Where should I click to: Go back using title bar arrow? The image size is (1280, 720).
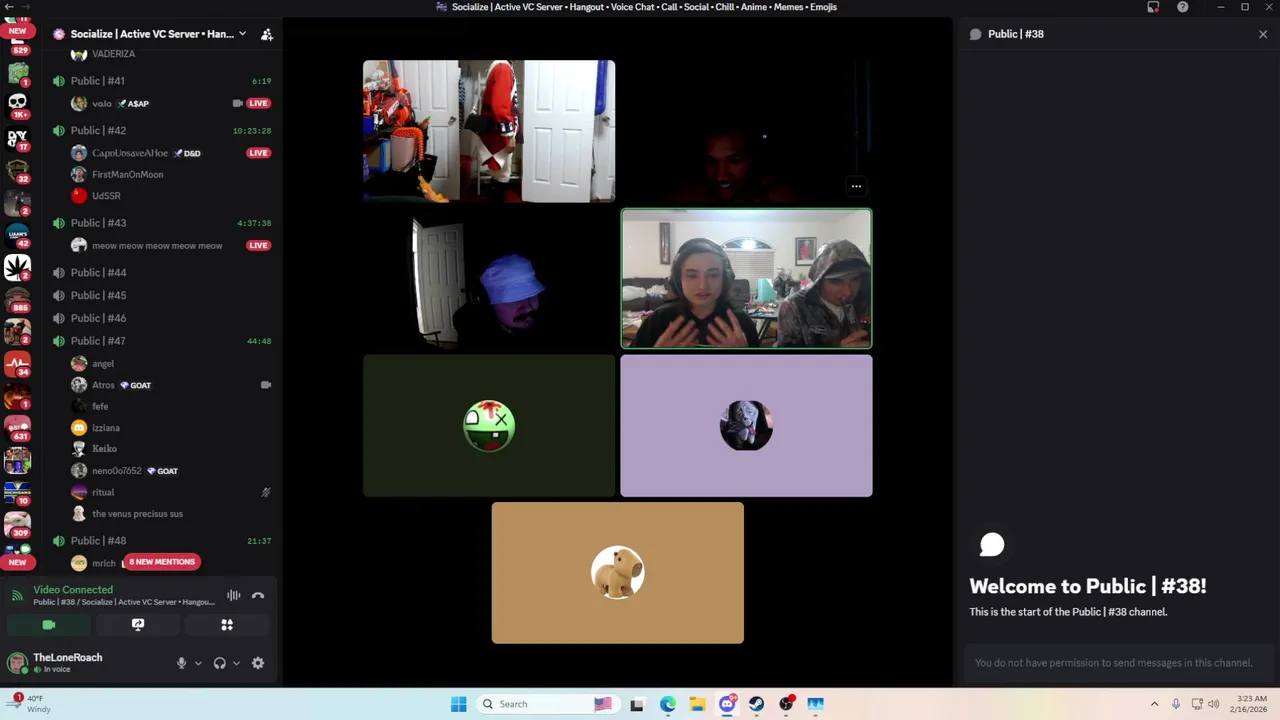(x=9, y=7)
